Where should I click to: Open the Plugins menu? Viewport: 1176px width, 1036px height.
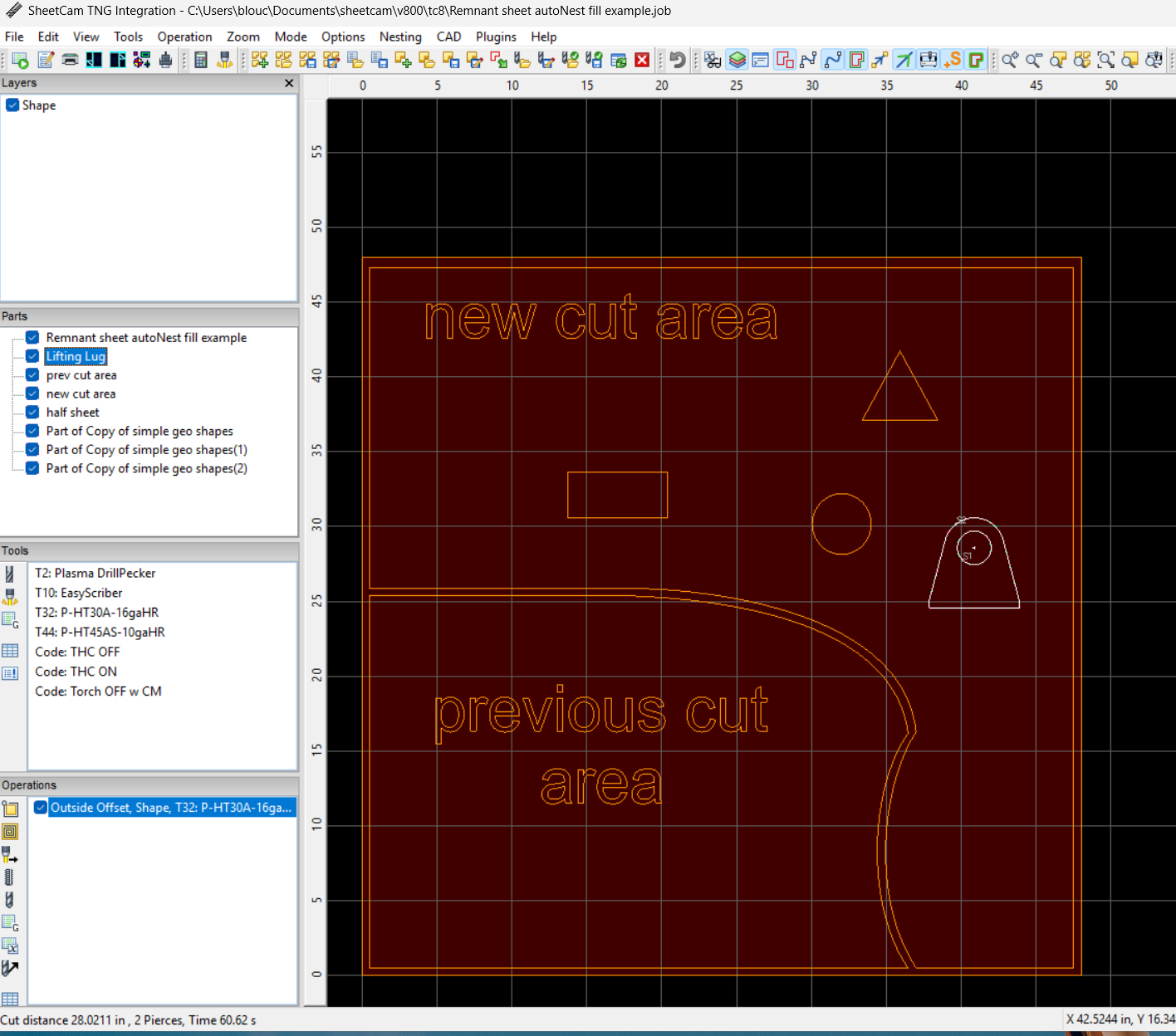point(496,37)
